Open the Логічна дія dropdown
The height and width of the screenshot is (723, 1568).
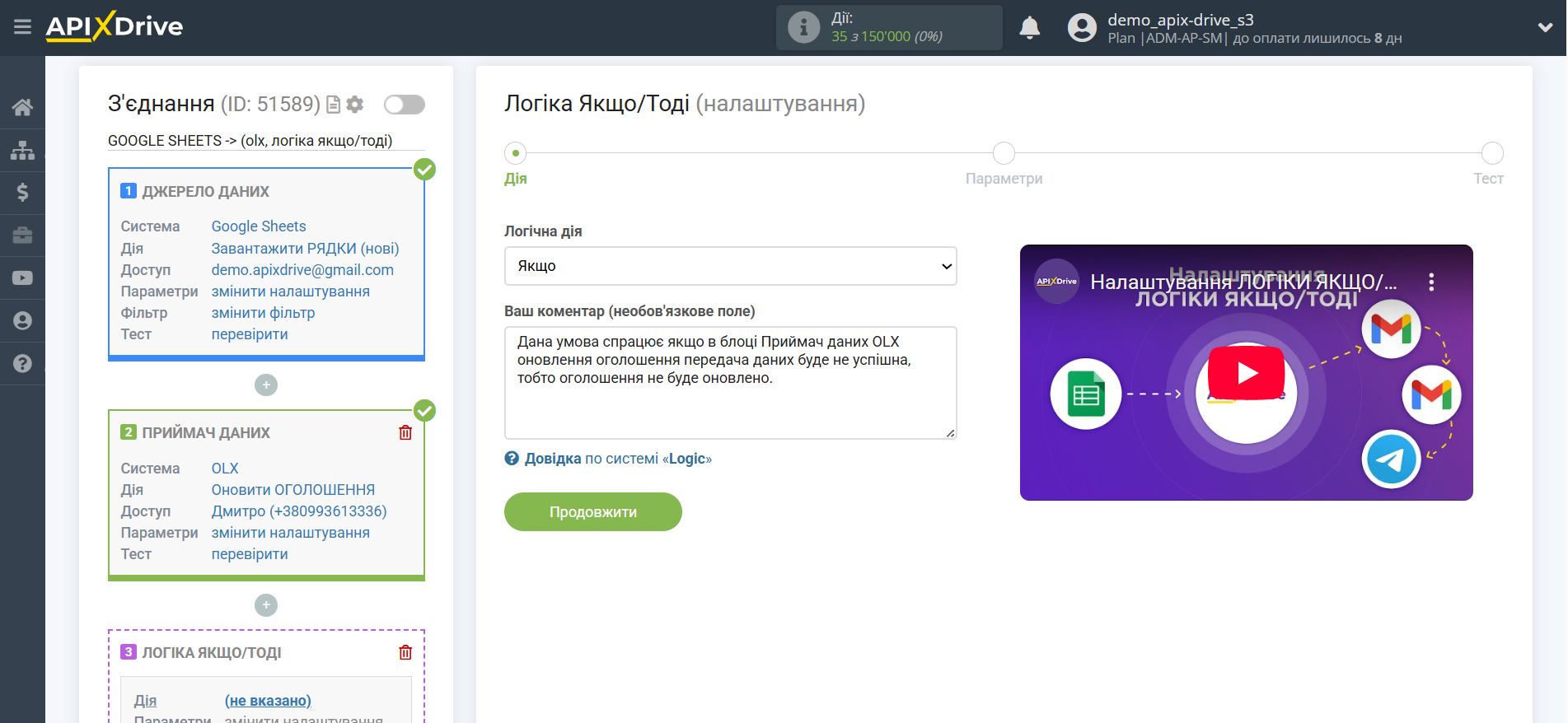point(730,266)
